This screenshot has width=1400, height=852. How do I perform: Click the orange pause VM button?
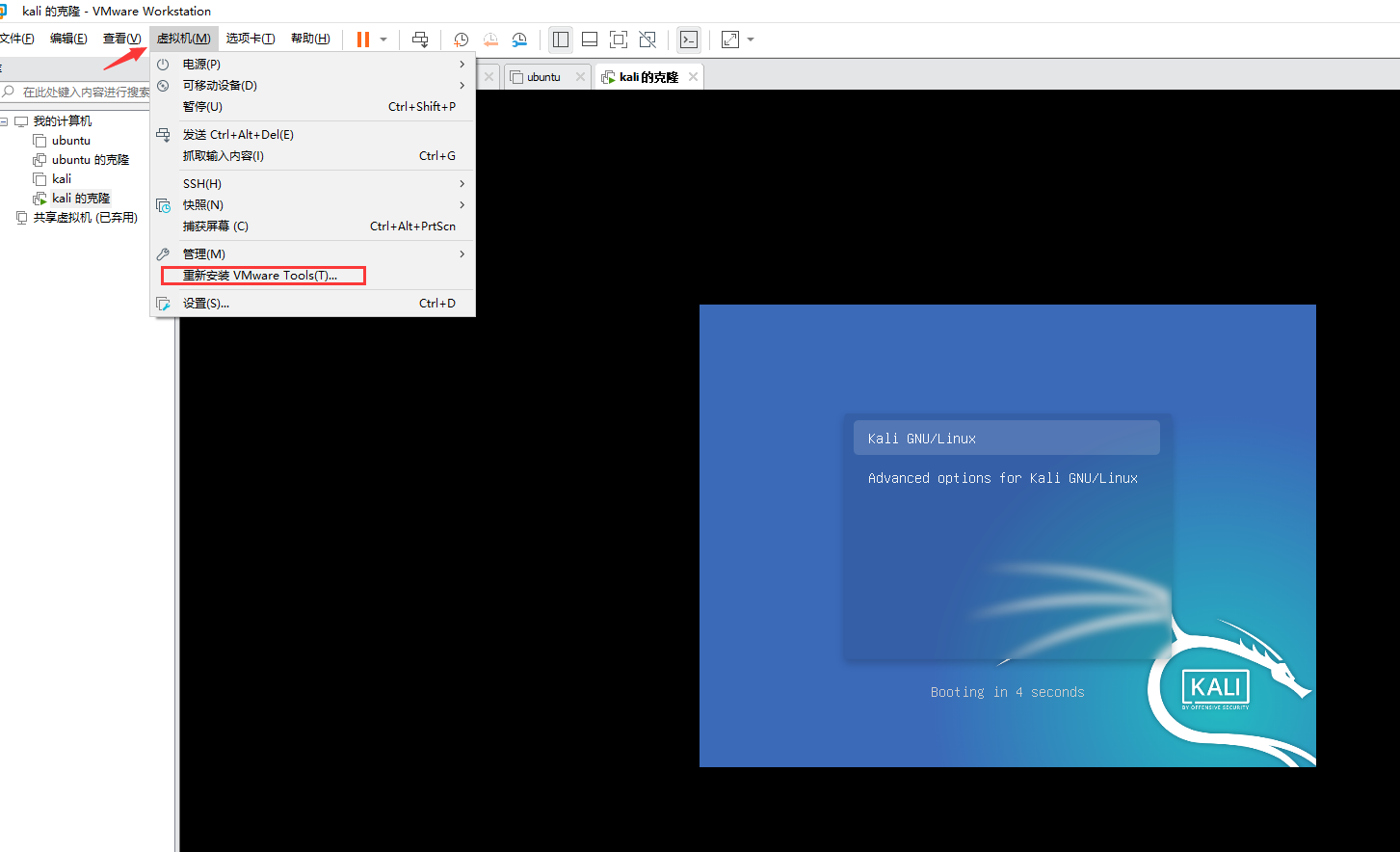[x=363, y=40]
